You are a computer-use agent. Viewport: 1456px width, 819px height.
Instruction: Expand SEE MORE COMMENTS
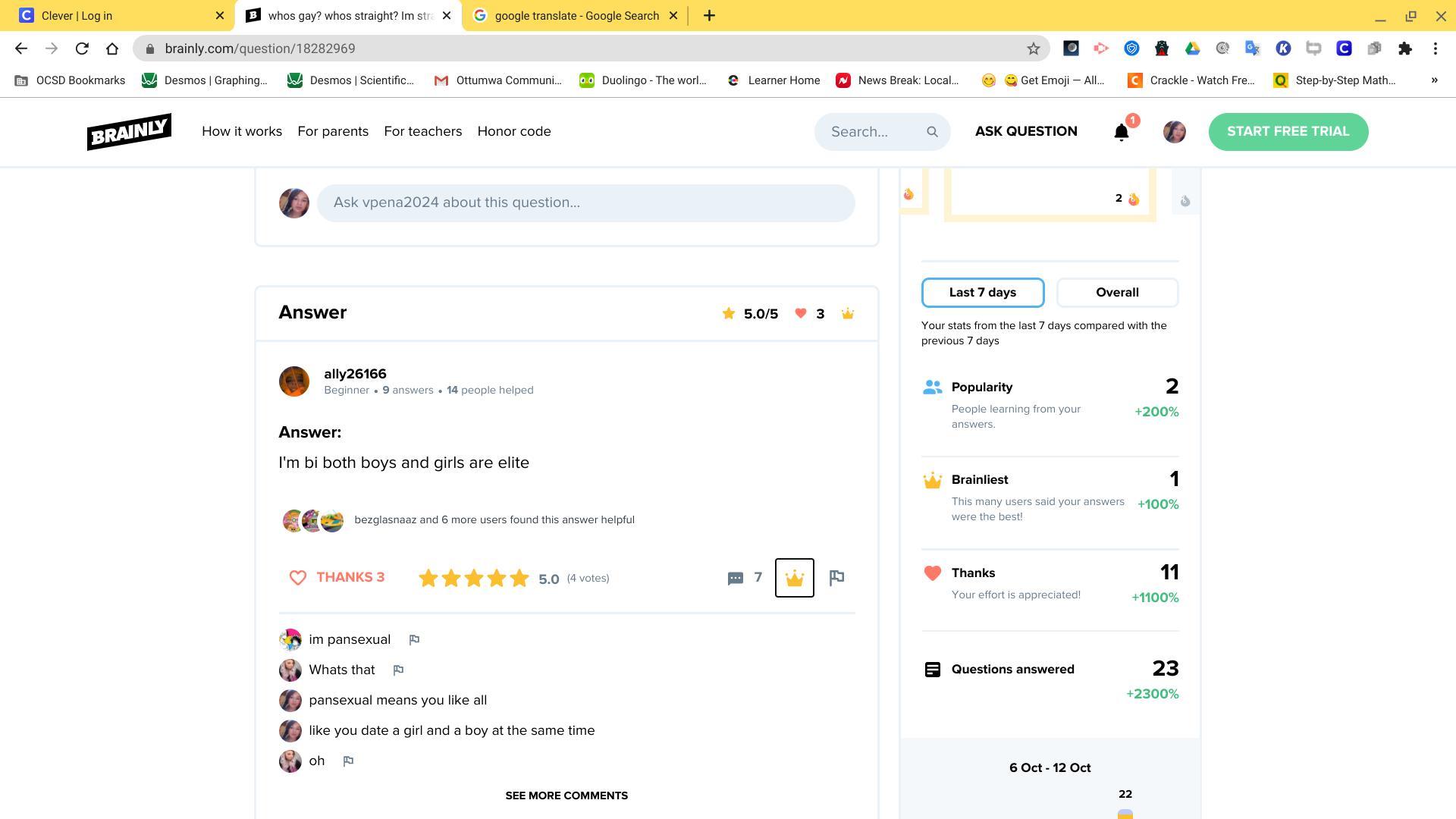(566, 795)
